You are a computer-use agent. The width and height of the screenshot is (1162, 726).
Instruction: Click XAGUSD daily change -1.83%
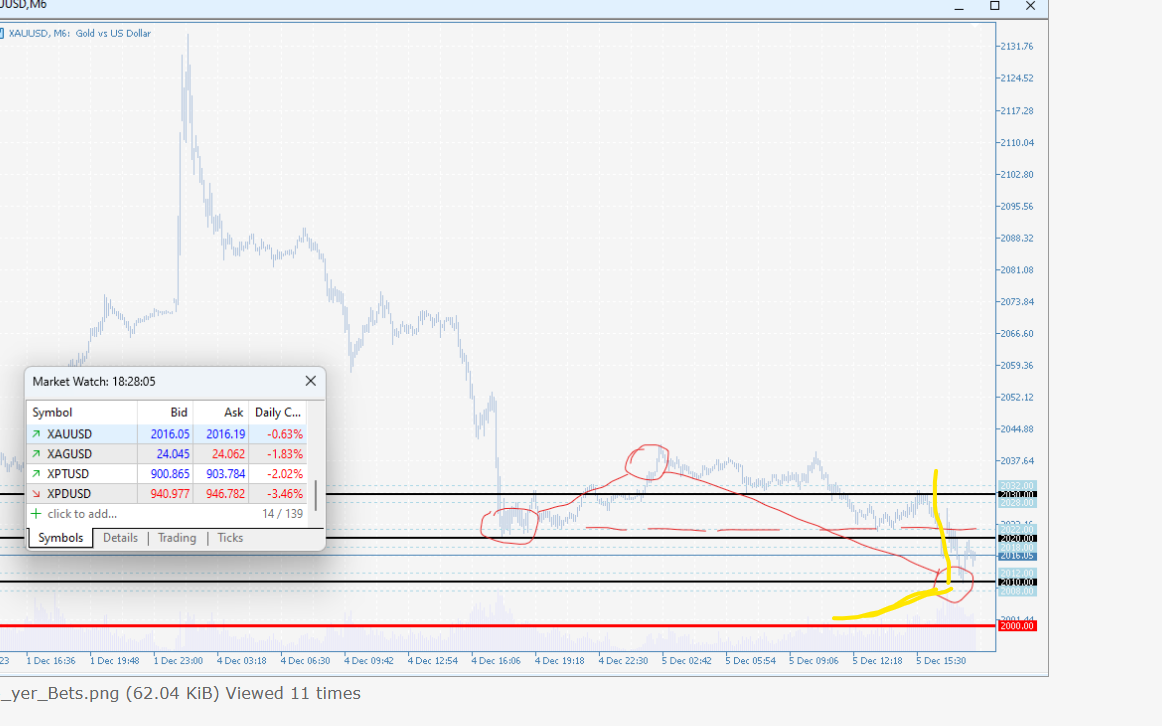(285, 453)
